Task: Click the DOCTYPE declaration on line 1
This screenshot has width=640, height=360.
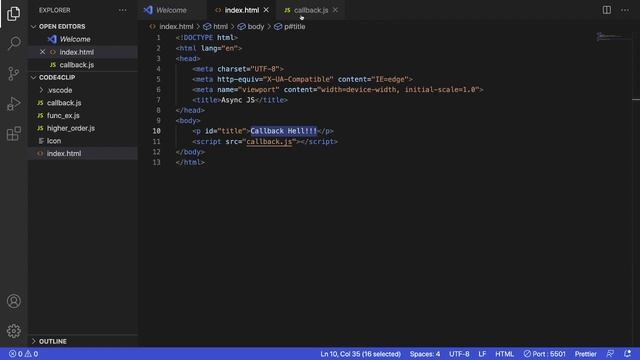Action: click(207, 38)
